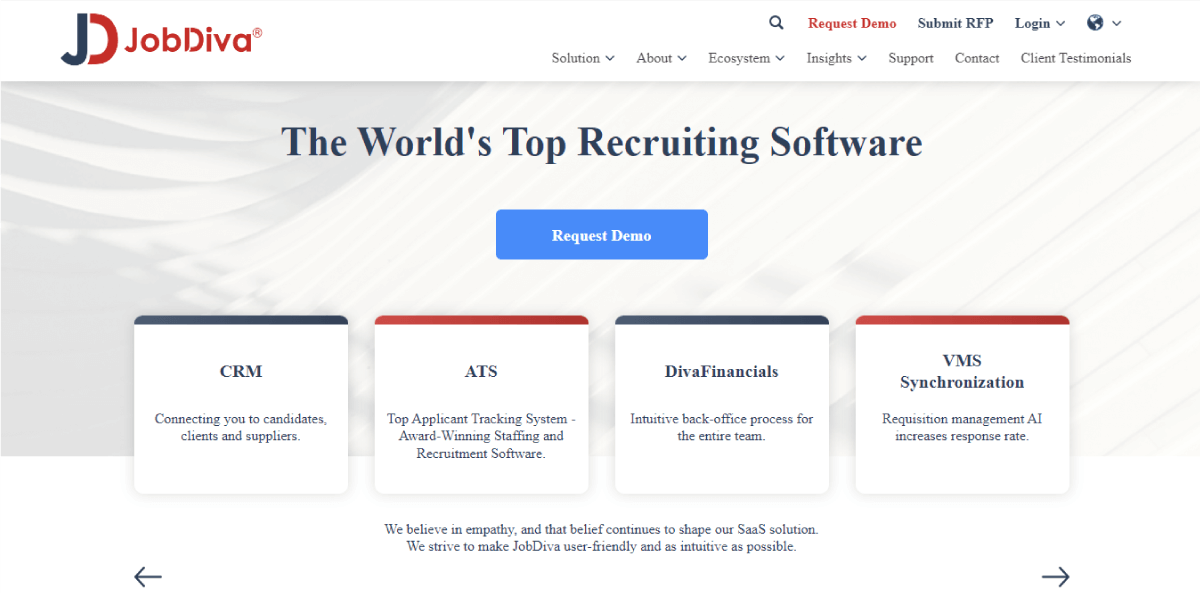Open the Ecosystem dropdown

click(746, 58)
